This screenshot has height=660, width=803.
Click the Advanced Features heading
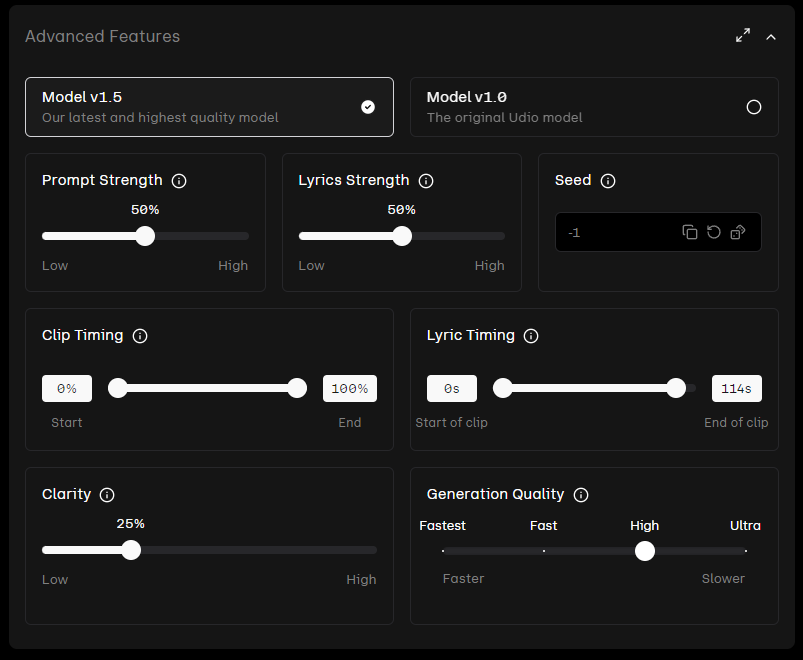pyautogui.click(x=102, y=36)
